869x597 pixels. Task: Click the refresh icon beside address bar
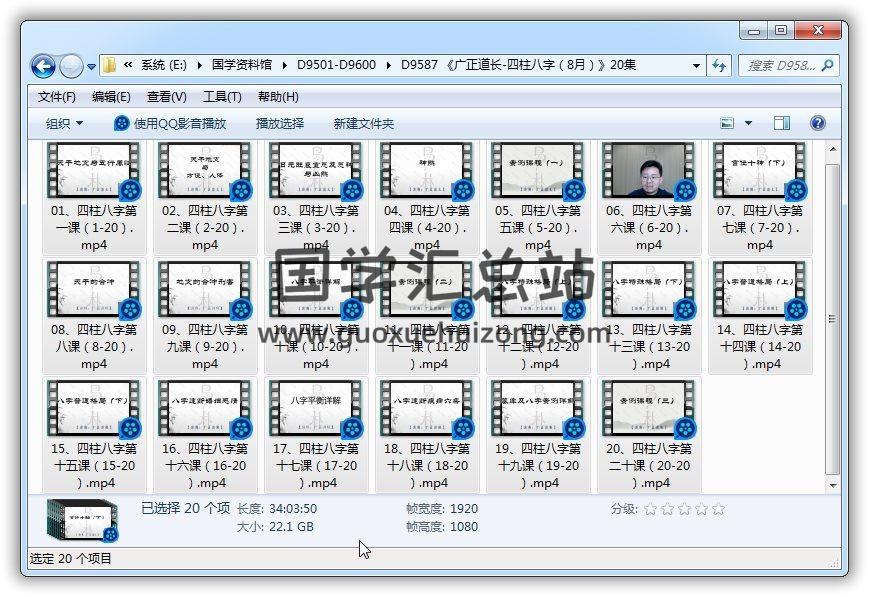(x=719, y=66)
